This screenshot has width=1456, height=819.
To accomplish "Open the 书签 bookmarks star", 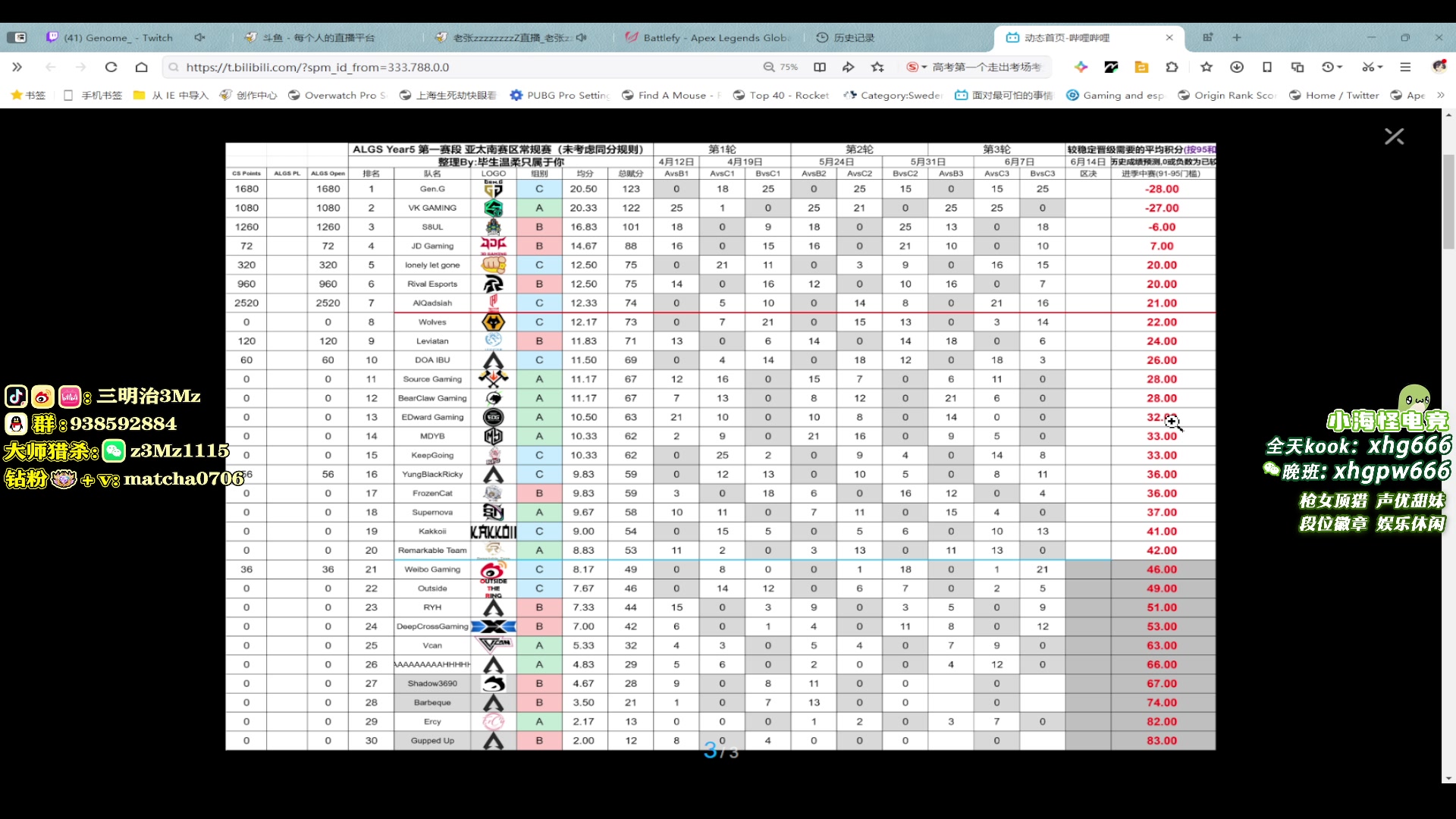I will coord(28,95).
